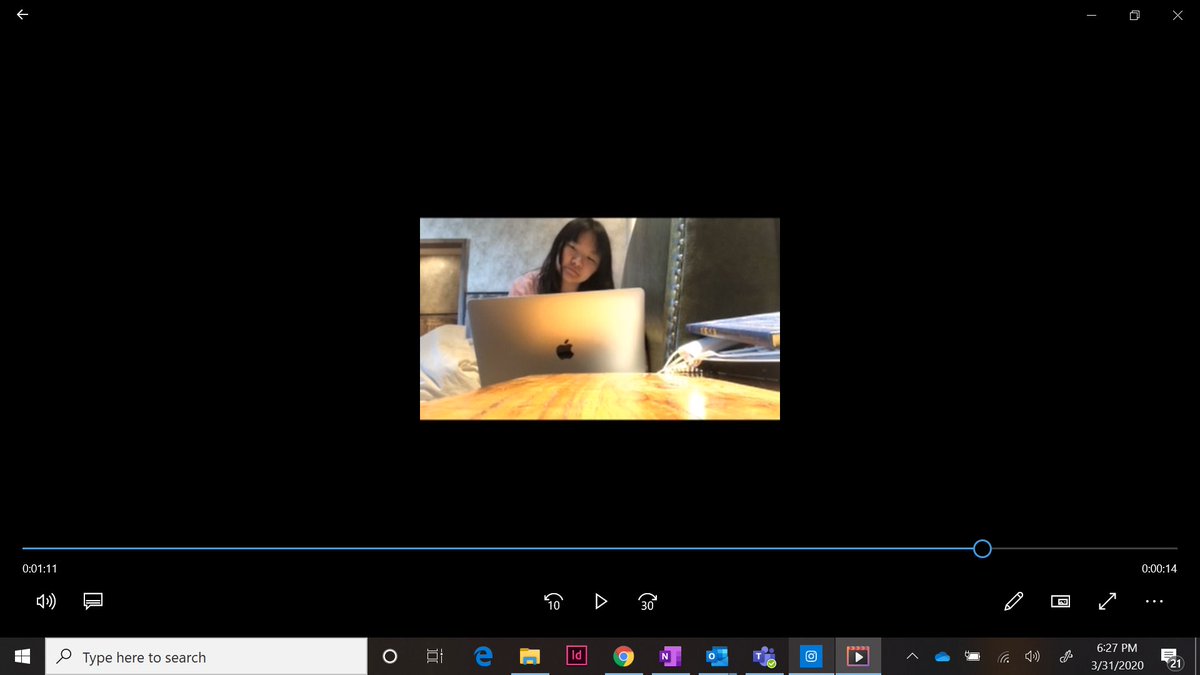Skip forward 30 seconds

[x=647, y=601]
